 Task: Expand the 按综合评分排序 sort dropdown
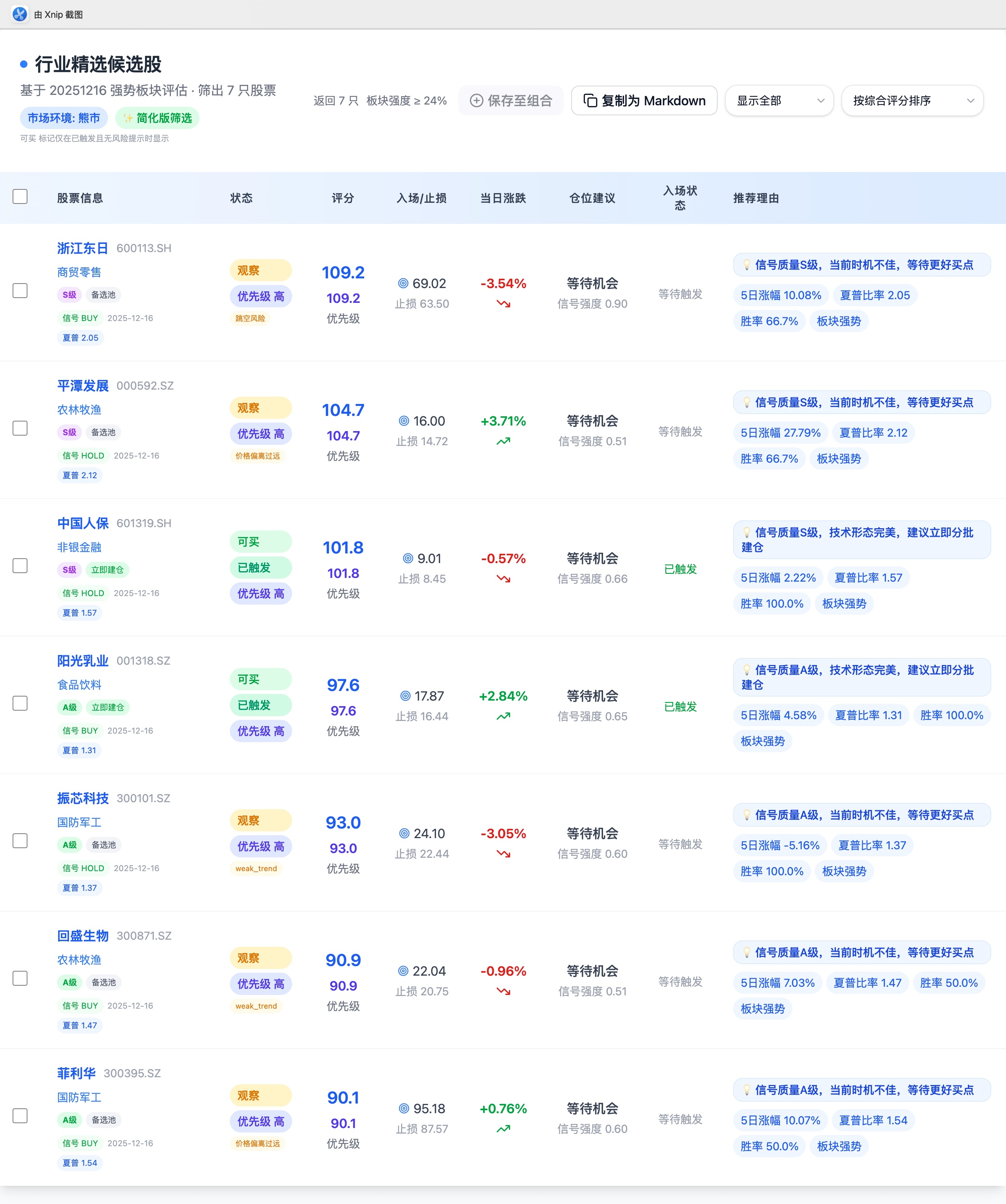point(912,101)
